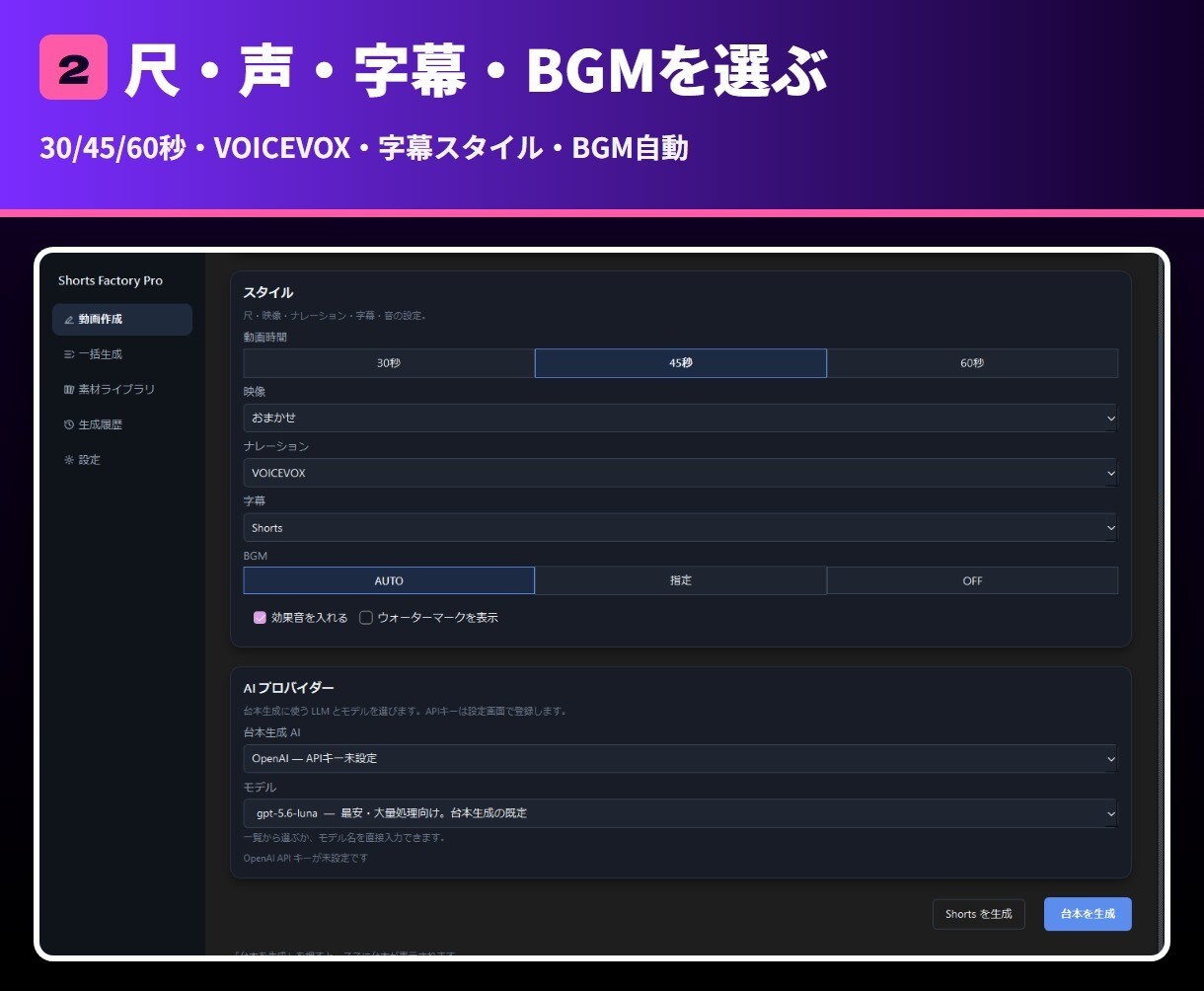
Task: Click the list icon beside 一括生成
Action: 68,354
